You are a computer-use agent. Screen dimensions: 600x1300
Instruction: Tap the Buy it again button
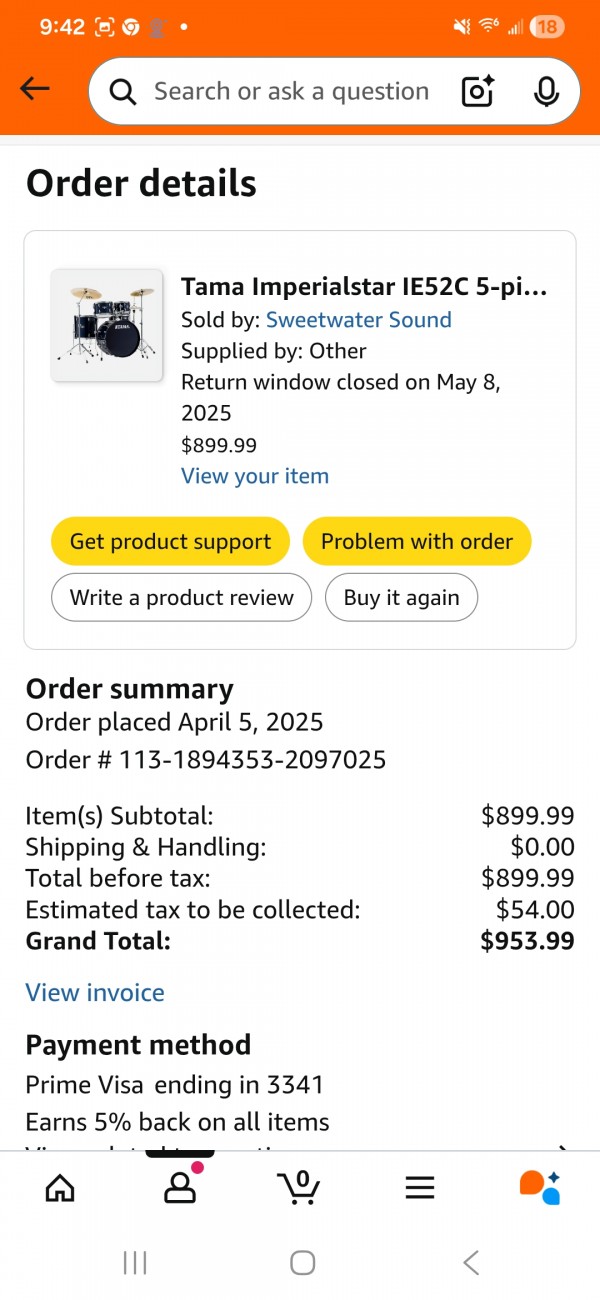[402, 598]
